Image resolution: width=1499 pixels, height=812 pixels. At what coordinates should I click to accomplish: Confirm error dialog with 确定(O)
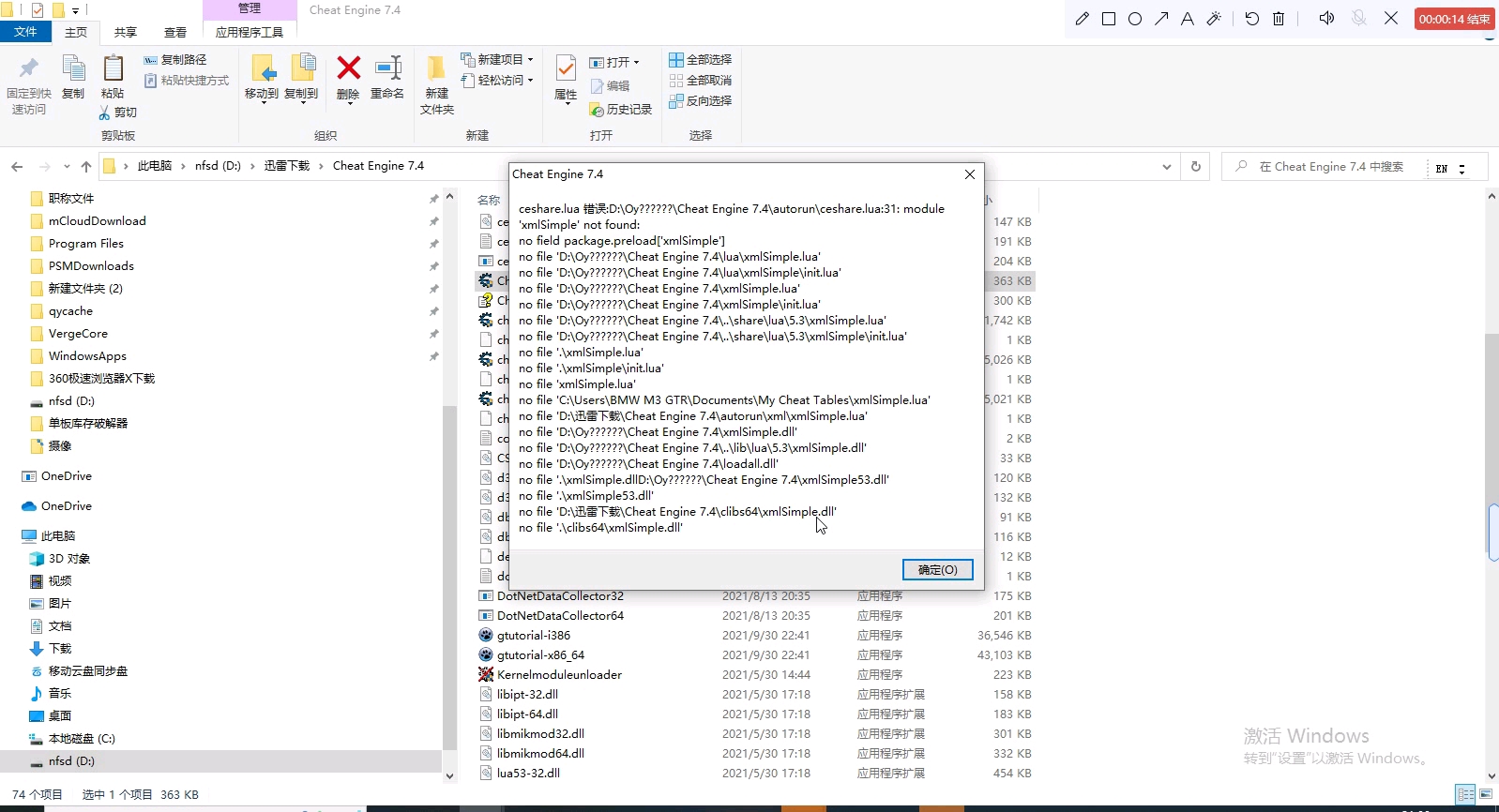coord(938,570)
